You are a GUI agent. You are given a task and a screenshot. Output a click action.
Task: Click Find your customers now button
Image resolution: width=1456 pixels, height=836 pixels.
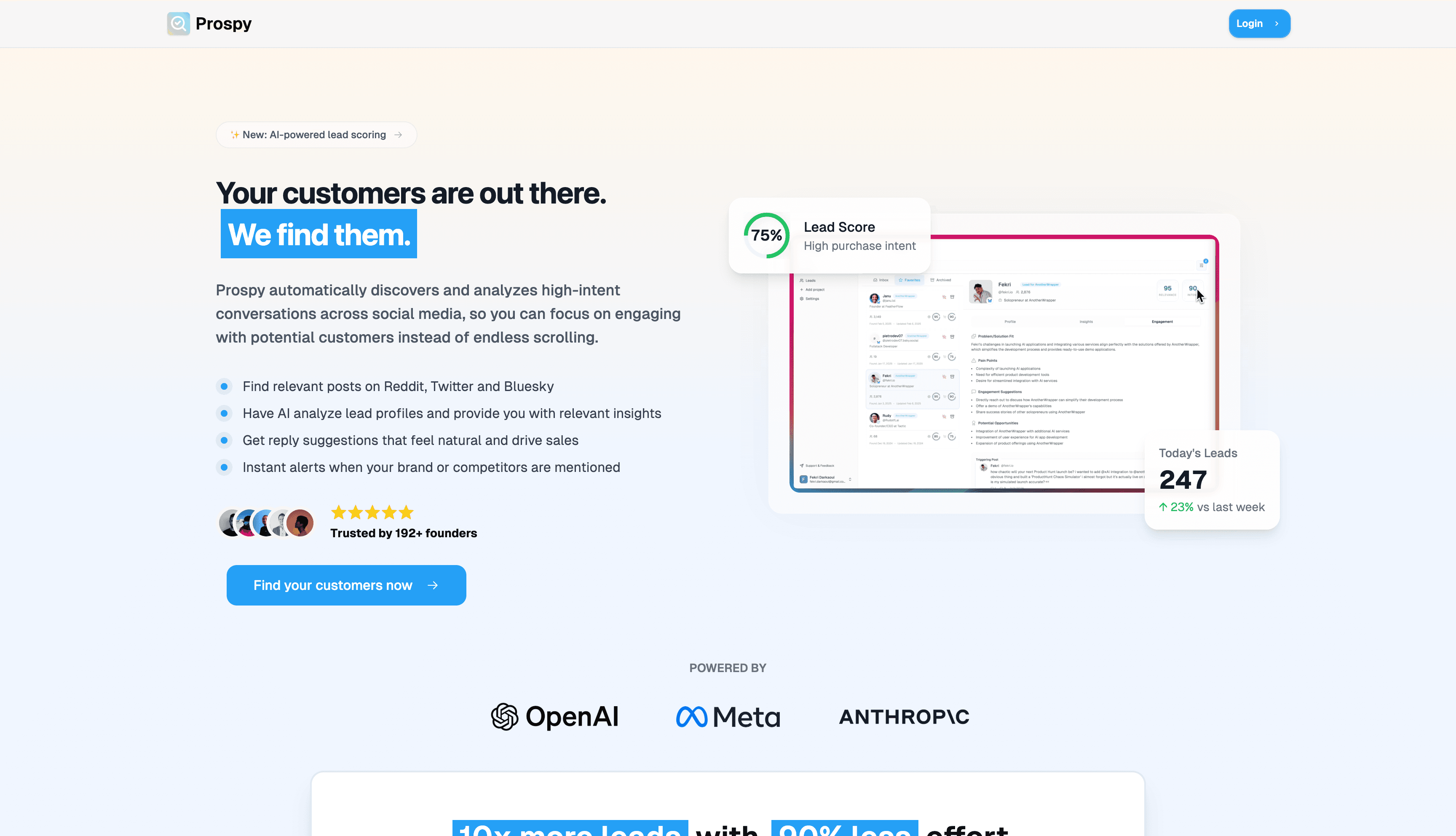click(346, 585)
